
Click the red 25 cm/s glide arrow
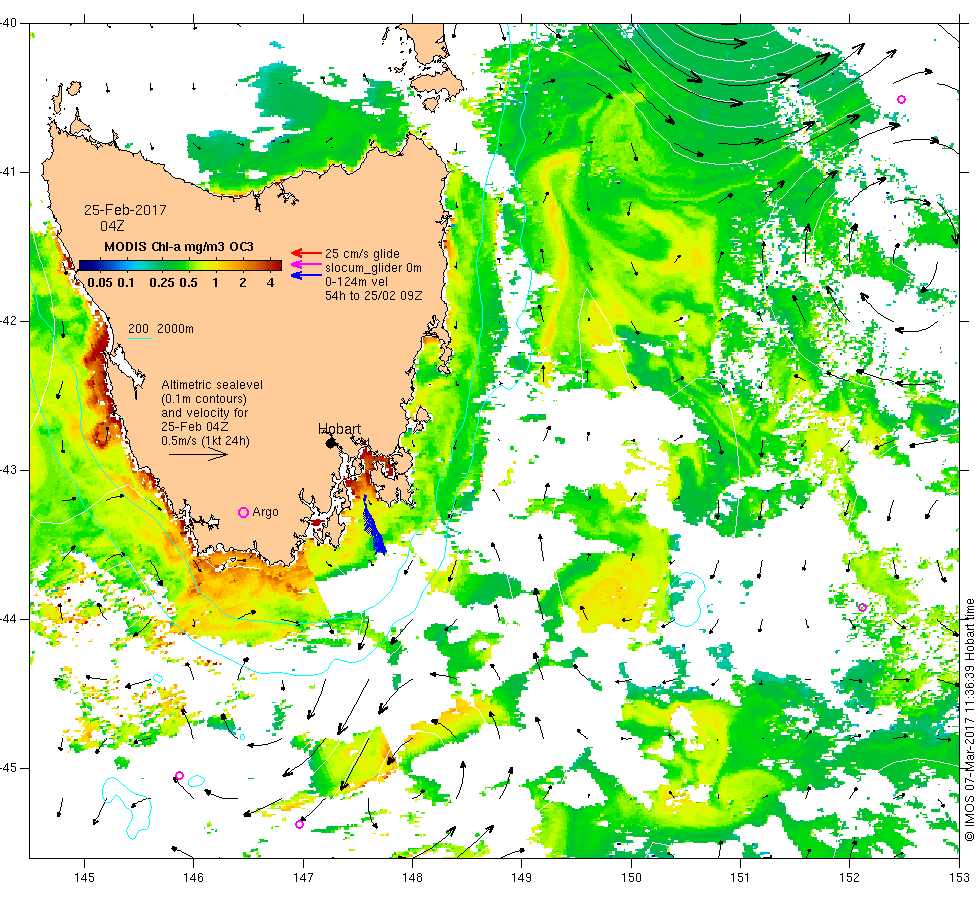[x=306, y=253]
